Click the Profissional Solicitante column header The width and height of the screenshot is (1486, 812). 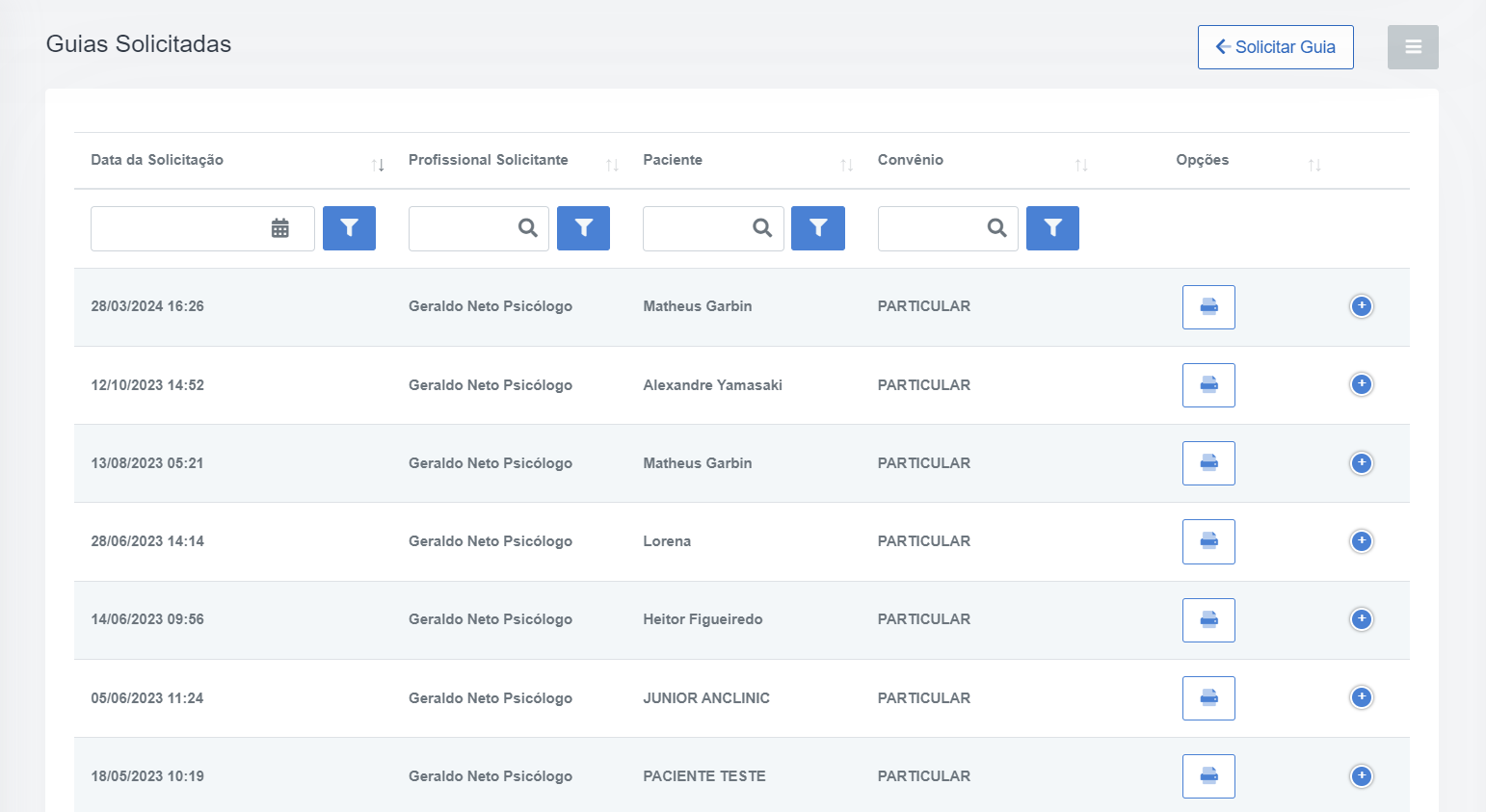489,160
